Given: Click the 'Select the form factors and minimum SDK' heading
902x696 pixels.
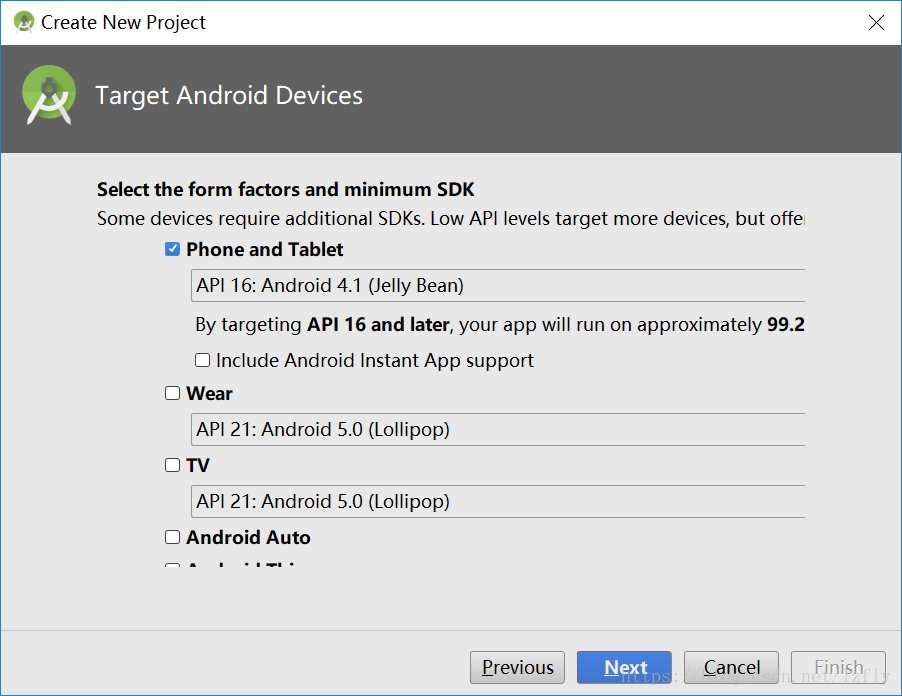Looking at the screenshot, I should click(x=285, y=189).
